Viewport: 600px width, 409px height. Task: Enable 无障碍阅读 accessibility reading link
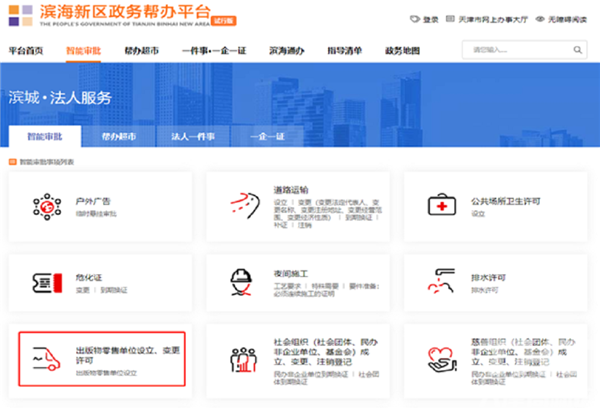(567, 19)
